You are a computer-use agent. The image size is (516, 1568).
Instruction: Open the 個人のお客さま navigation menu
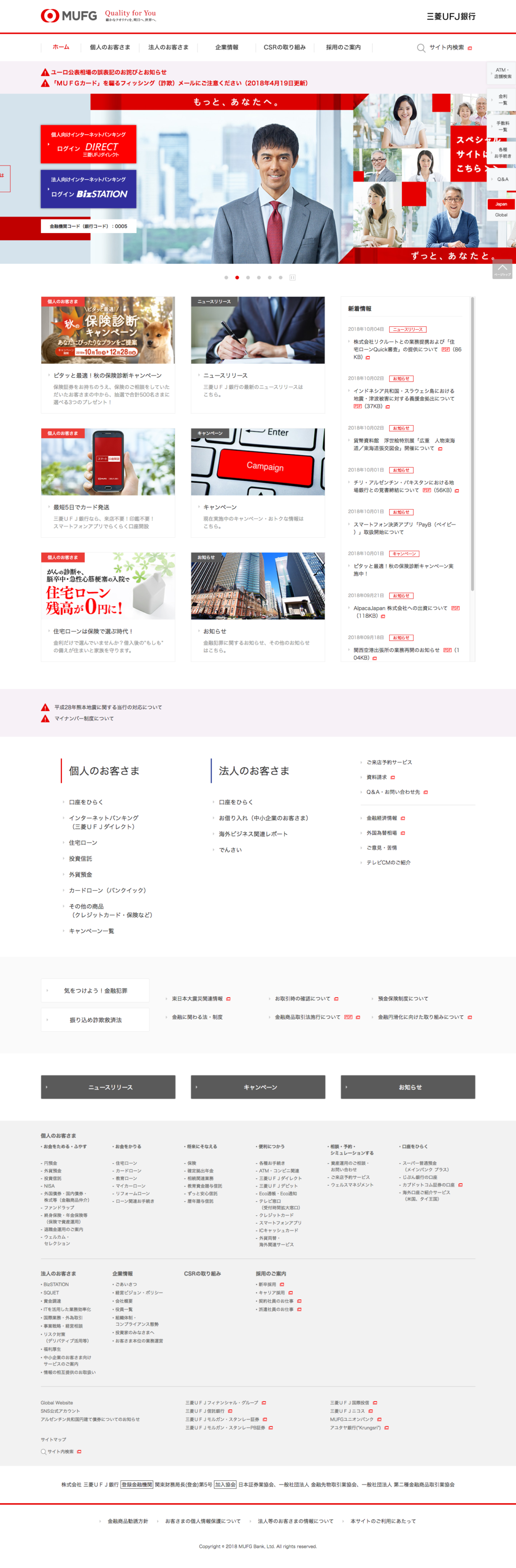110,47
